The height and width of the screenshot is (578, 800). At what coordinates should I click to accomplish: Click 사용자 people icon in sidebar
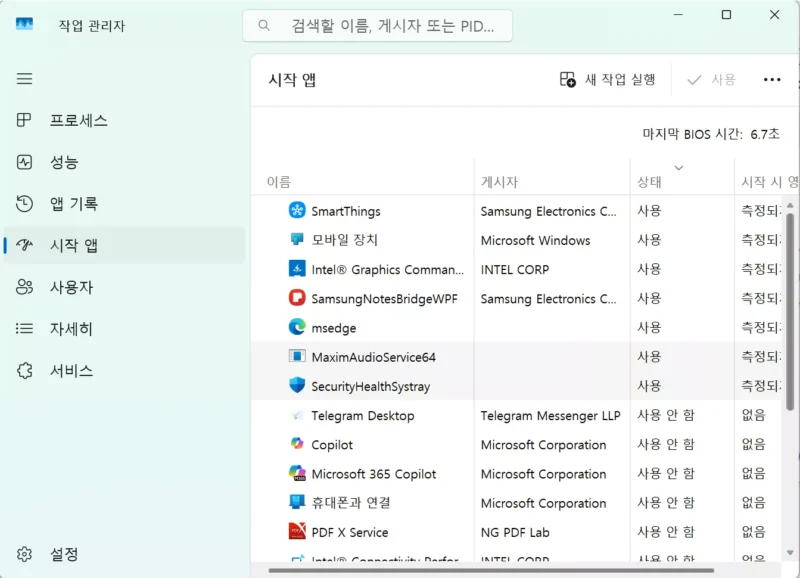click(24, 287)
